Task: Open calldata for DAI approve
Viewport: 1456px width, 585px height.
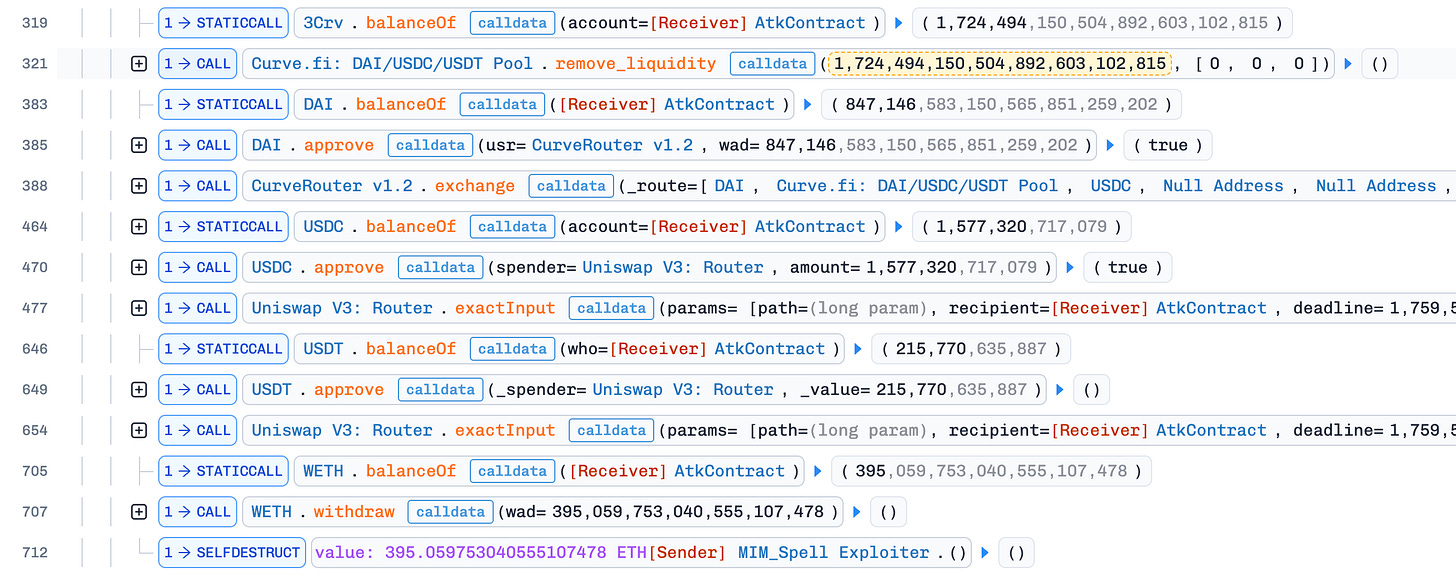Action: pos(430,145)
